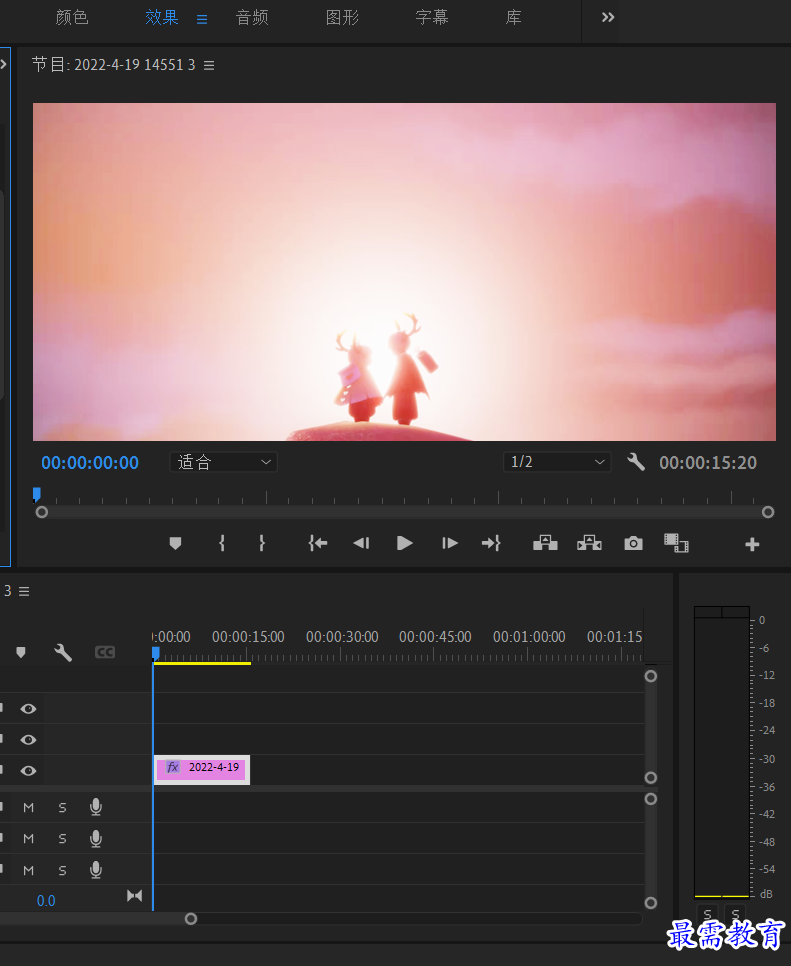This screenshot has width=791, height=966.
Task: Click the duration timecode 00:00:15:20
Action: 708,463
